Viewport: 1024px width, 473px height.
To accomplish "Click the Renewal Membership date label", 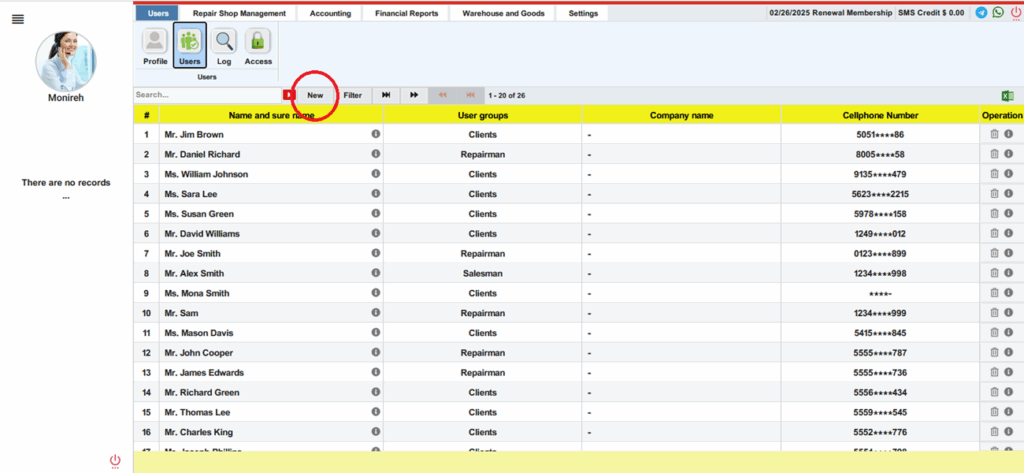I will (x=830, y=12).
